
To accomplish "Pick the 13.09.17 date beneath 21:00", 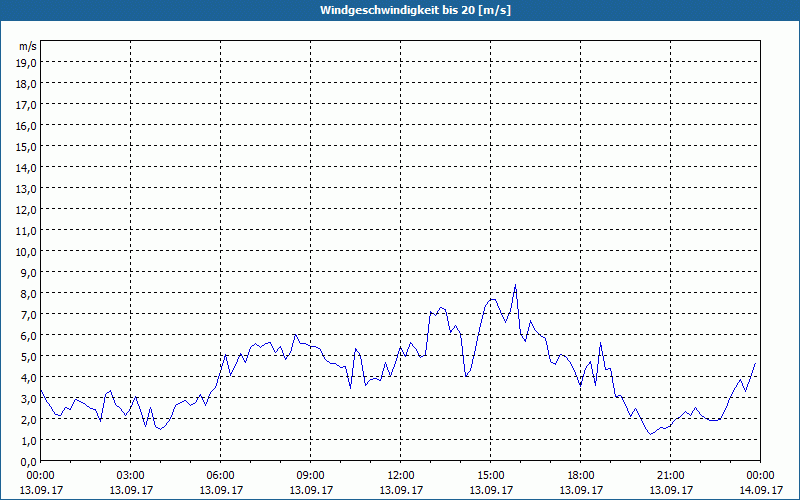I will click(670, 490).
